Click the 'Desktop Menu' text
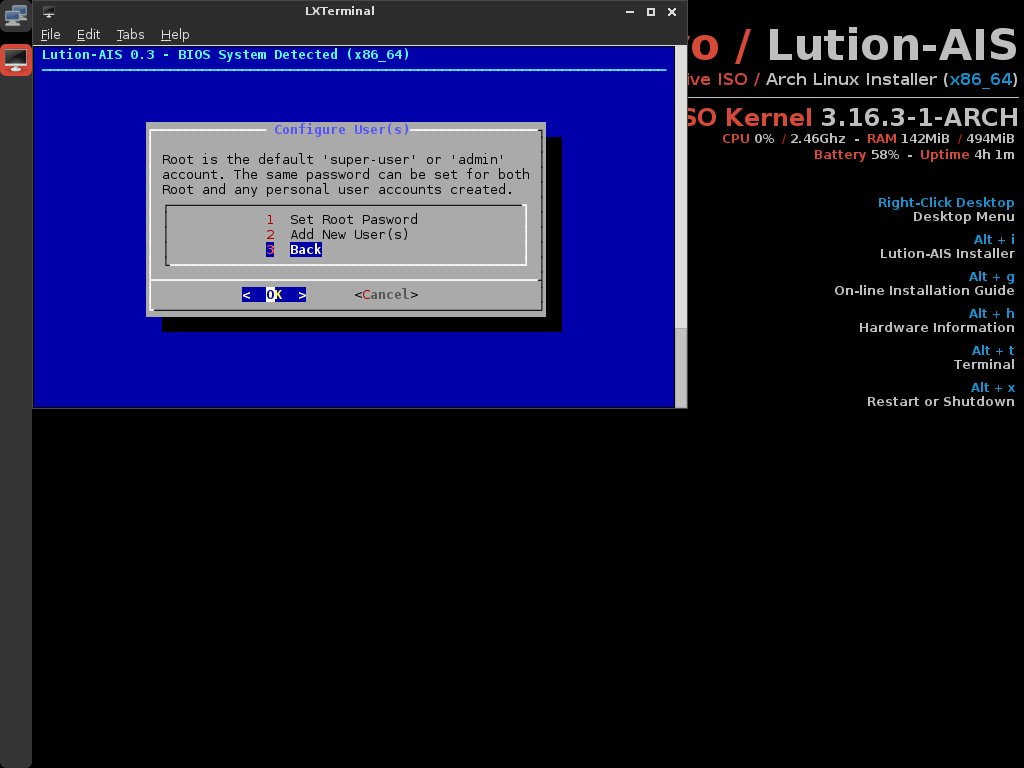This screenshot has width=1024, height=768. 963,217
